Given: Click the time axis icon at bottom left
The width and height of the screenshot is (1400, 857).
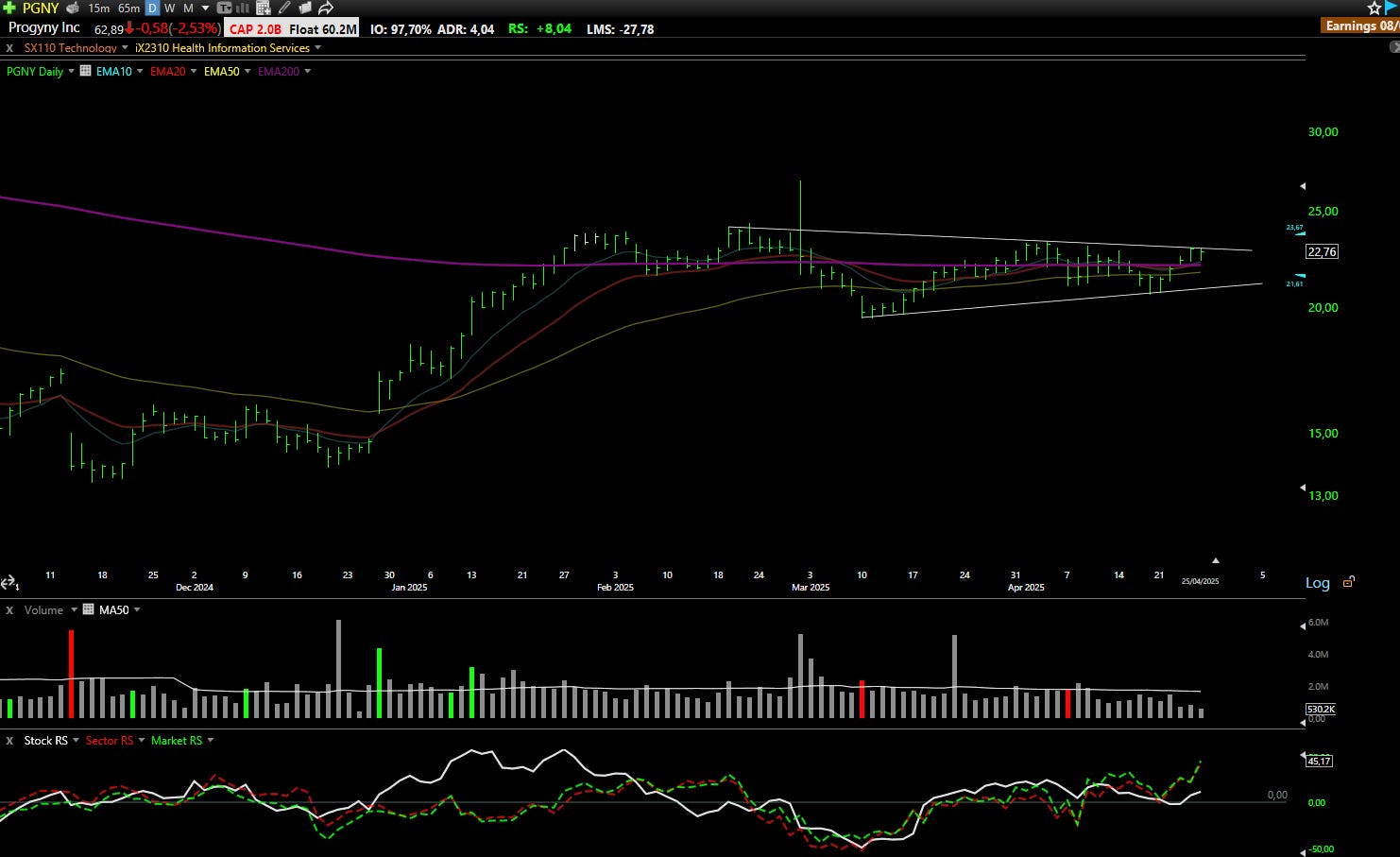Looking at the screenshot, I should (x=9, y=583).
